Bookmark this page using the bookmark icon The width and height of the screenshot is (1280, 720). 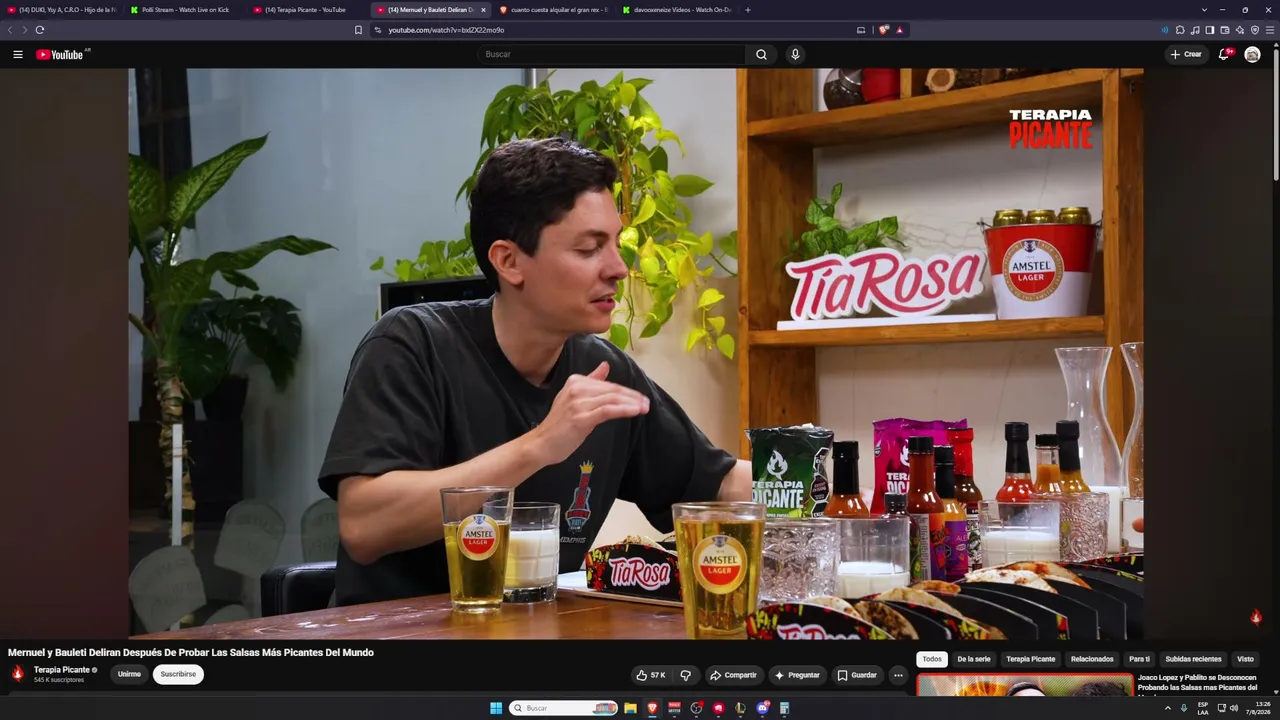(x=358, y=30)
